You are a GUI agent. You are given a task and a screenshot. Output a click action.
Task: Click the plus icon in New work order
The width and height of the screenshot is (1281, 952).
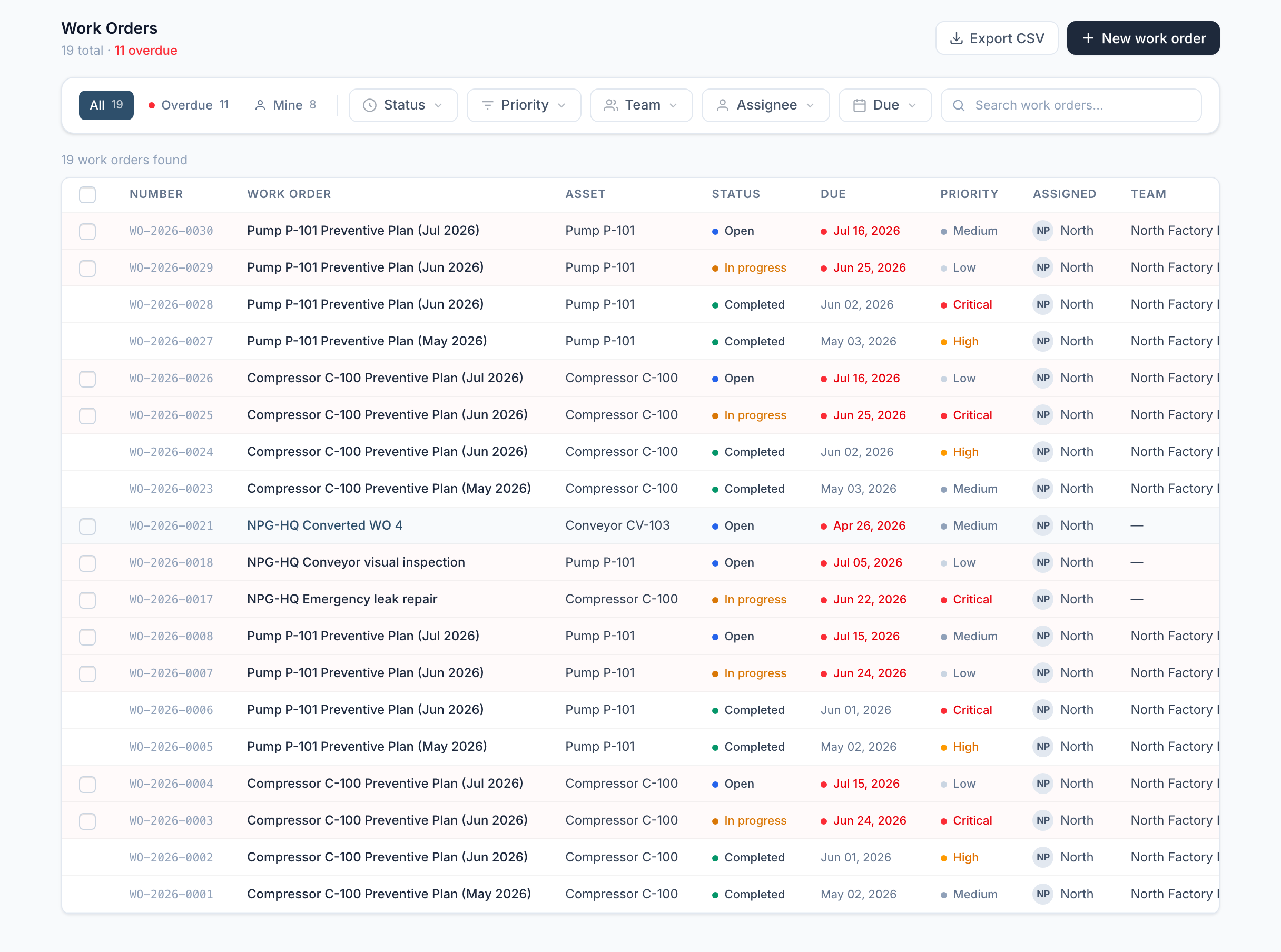pos(1087,38)
